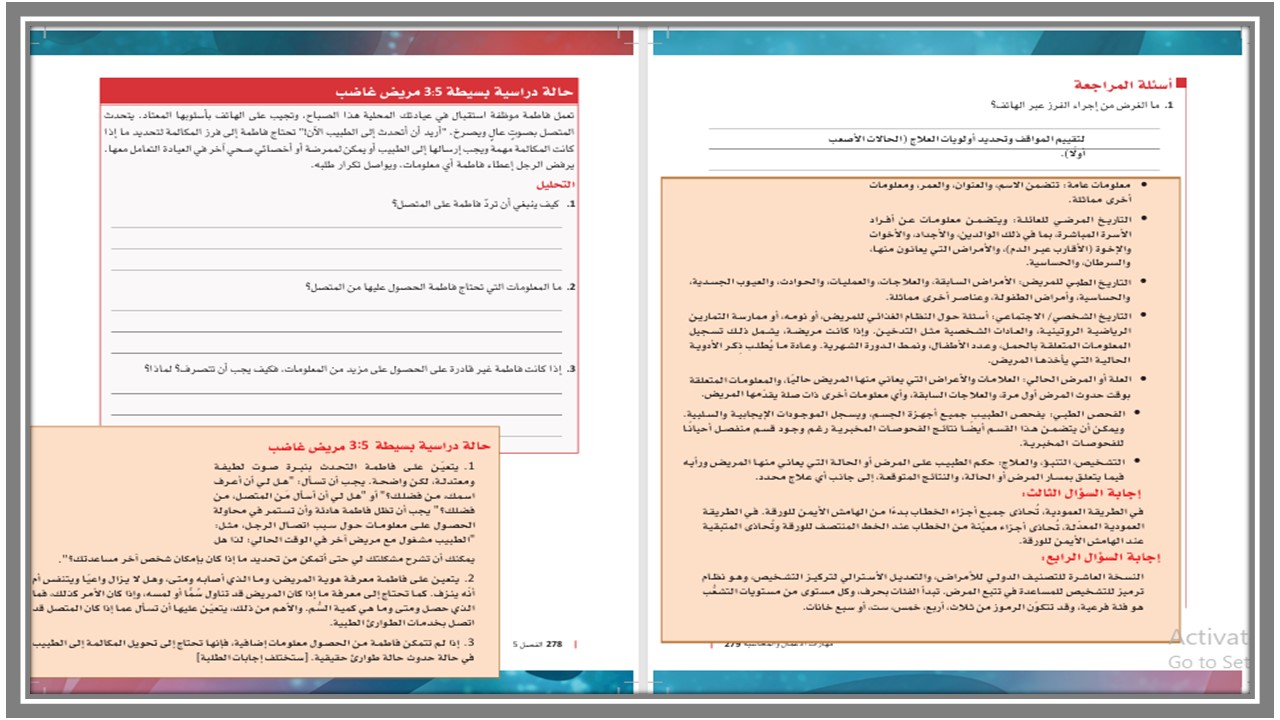This screenshot has height=720, width=1280.
Task: Click the paragraph starting 'تعمل فاطمة موظفة استقبال'
Action: [x=342, y=140]
